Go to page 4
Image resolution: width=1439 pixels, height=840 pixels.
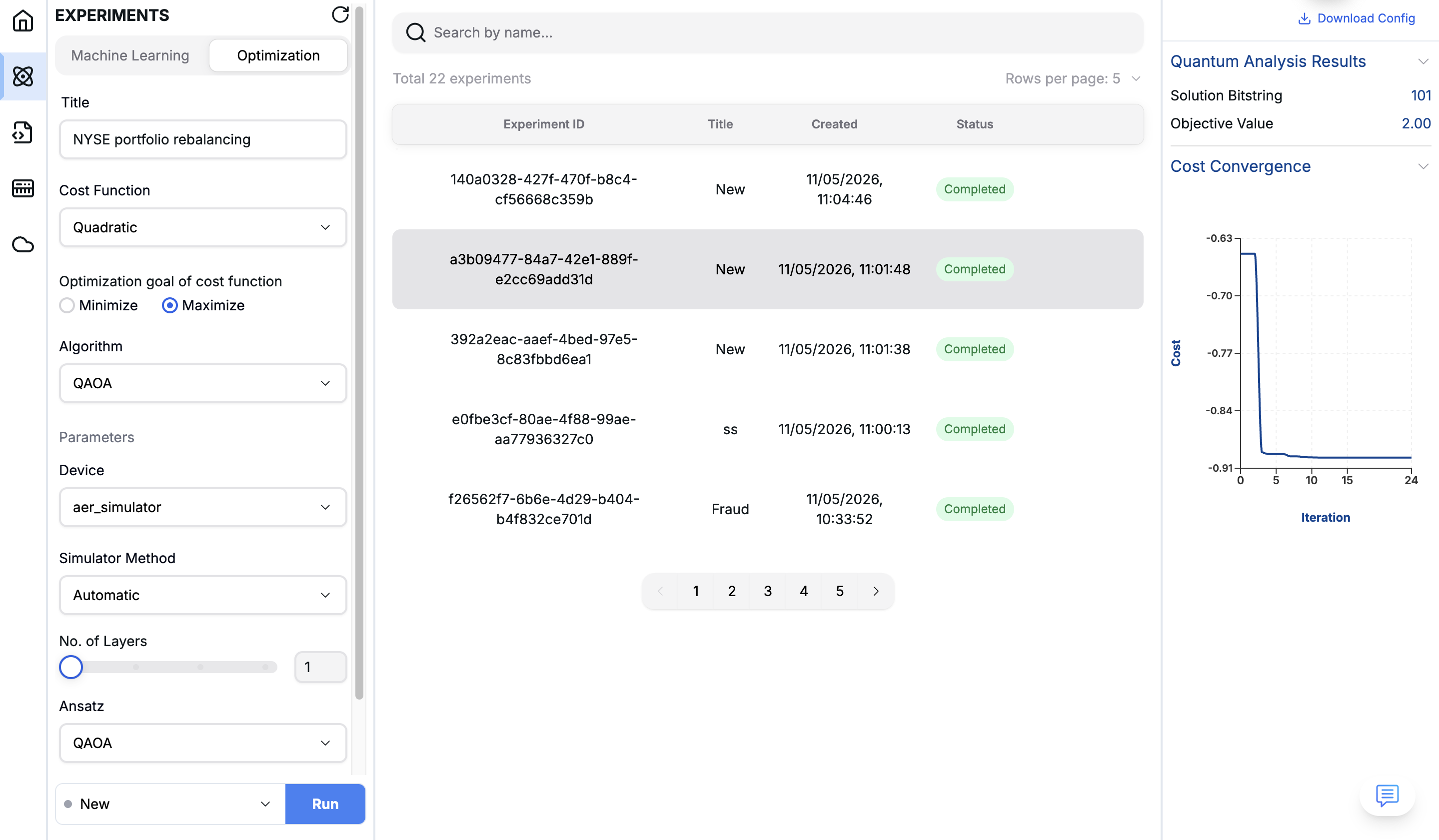[804, 591]
